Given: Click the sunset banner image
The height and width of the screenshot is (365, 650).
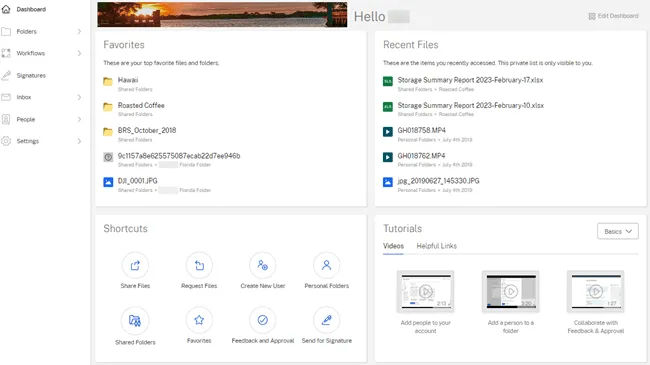Looking at the screenshot, I should [x=222, y=15].
